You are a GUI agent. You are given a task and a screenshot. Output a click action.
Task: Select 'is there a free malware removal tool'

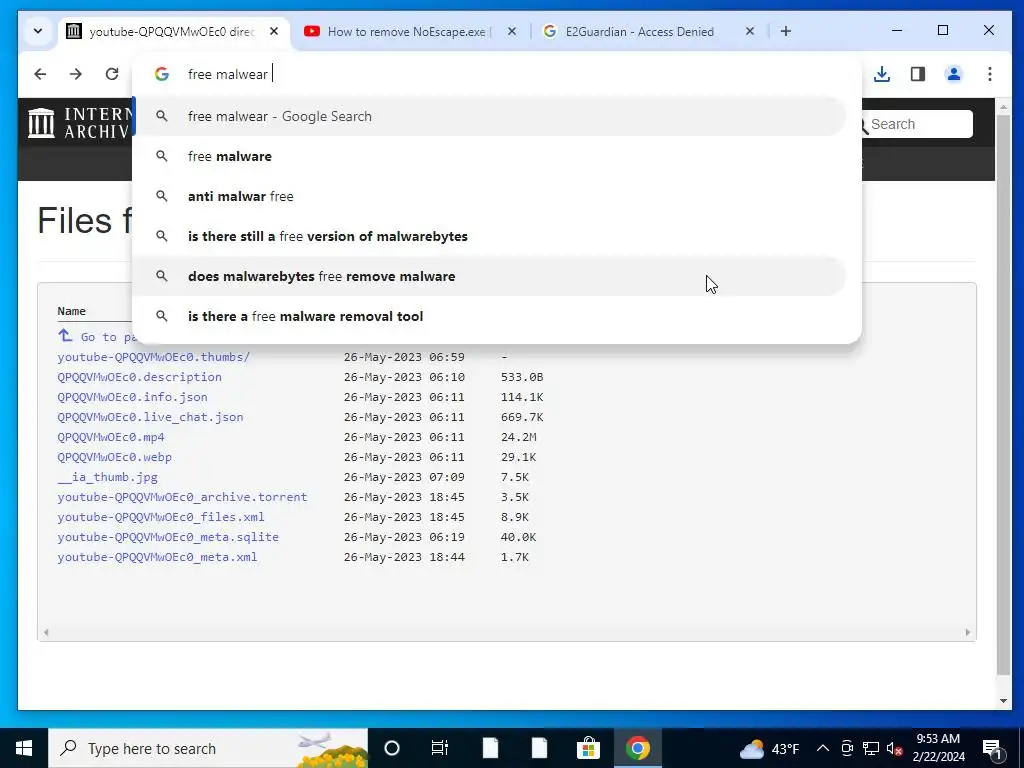(490, 316)
